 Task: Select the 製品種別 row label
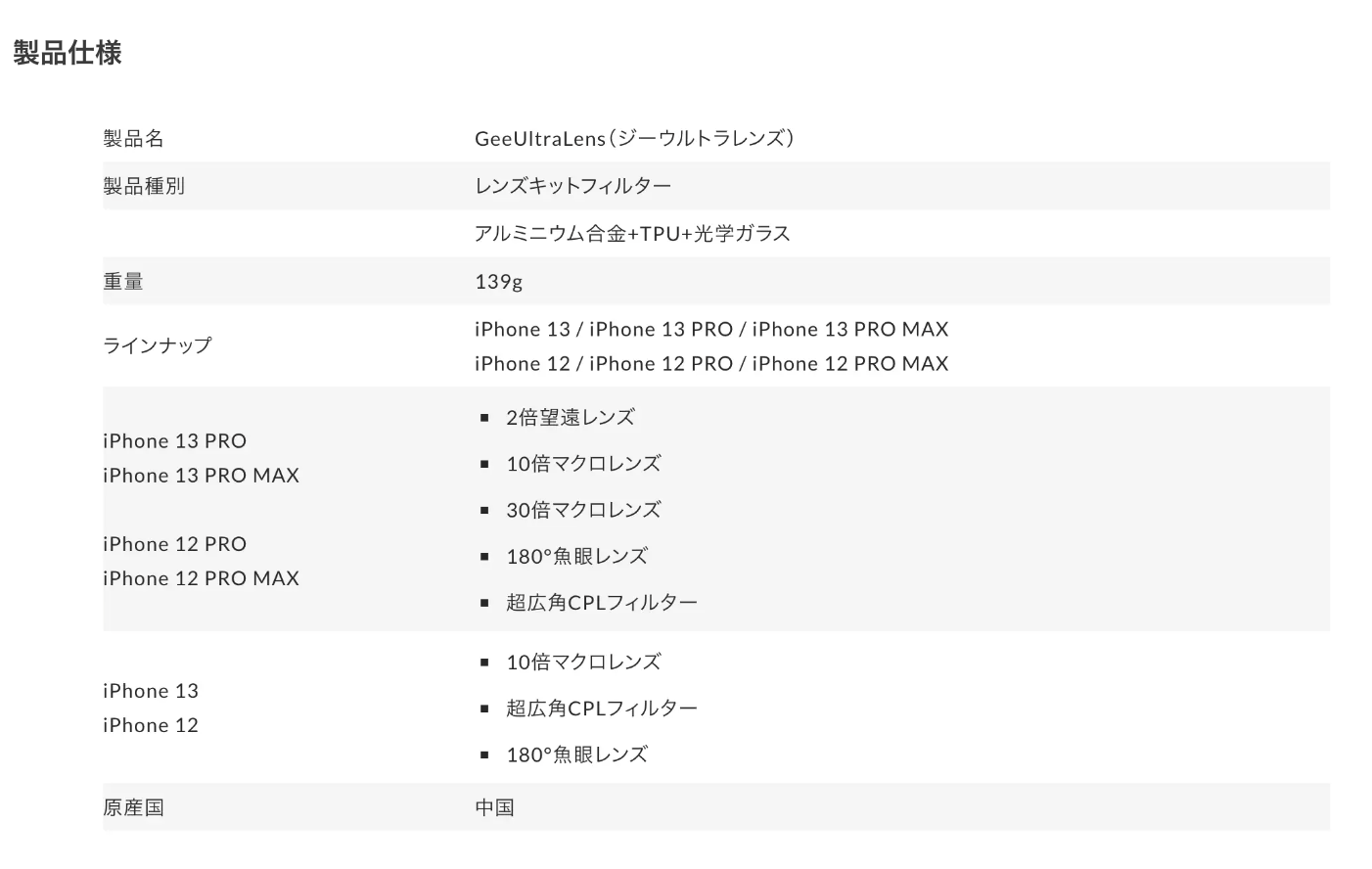click(144, 186)
